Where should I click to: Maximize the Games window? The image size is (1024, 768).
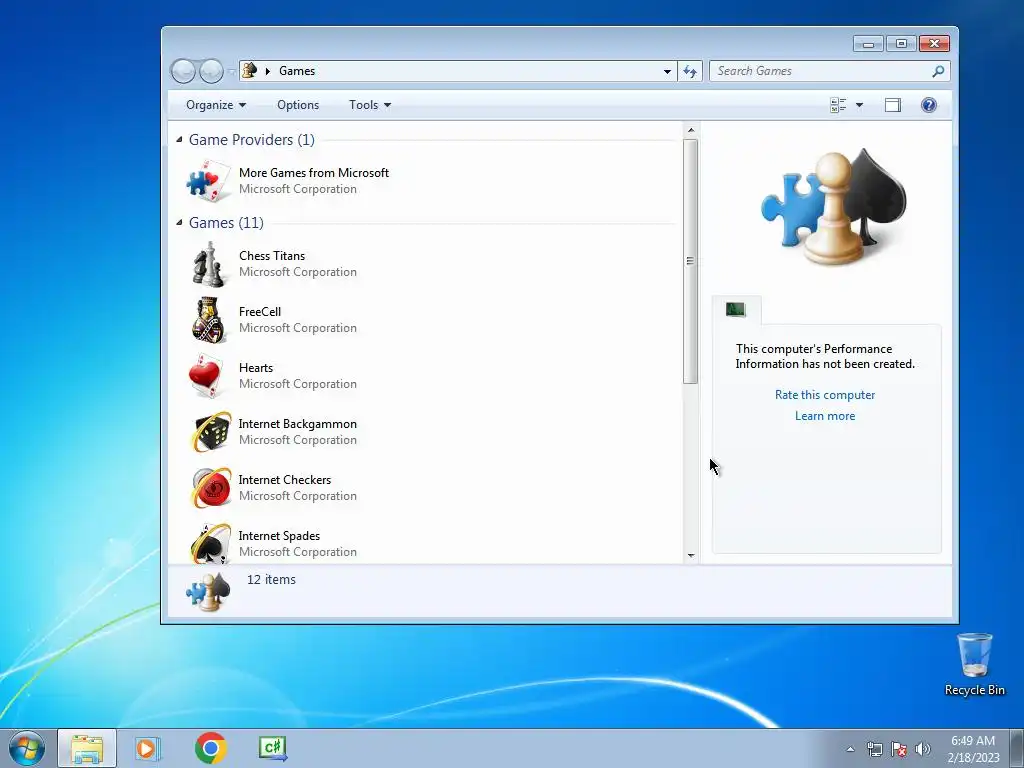(x=901, y=44)
